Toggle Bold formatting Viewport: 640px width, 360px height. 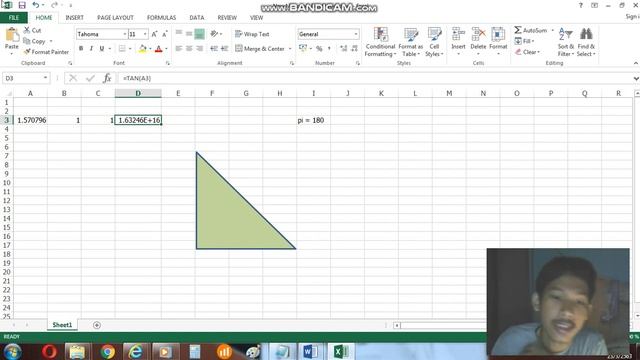click(x=81, y=49)
